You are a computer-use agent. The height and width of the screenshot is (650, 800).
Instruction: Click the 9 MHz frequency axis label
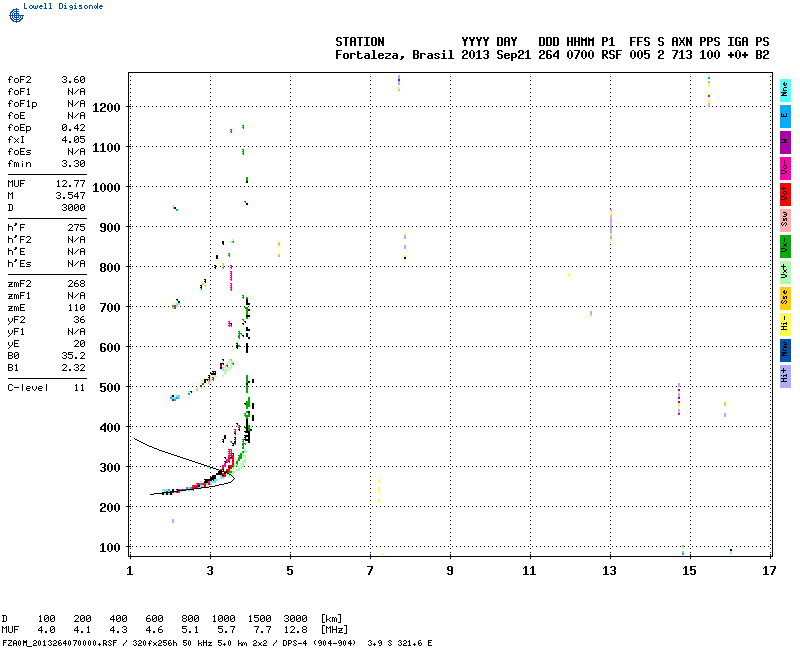(x=450, y=571)
